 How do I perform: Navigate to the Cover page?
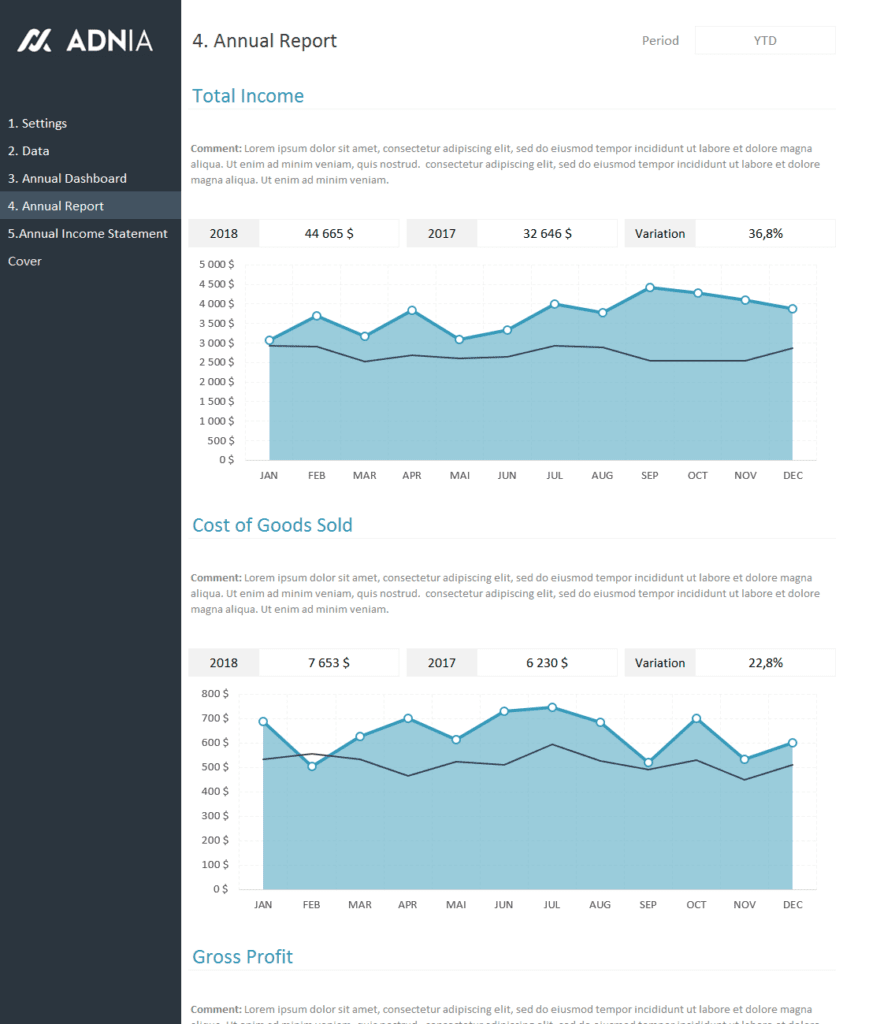click(25, 261)
